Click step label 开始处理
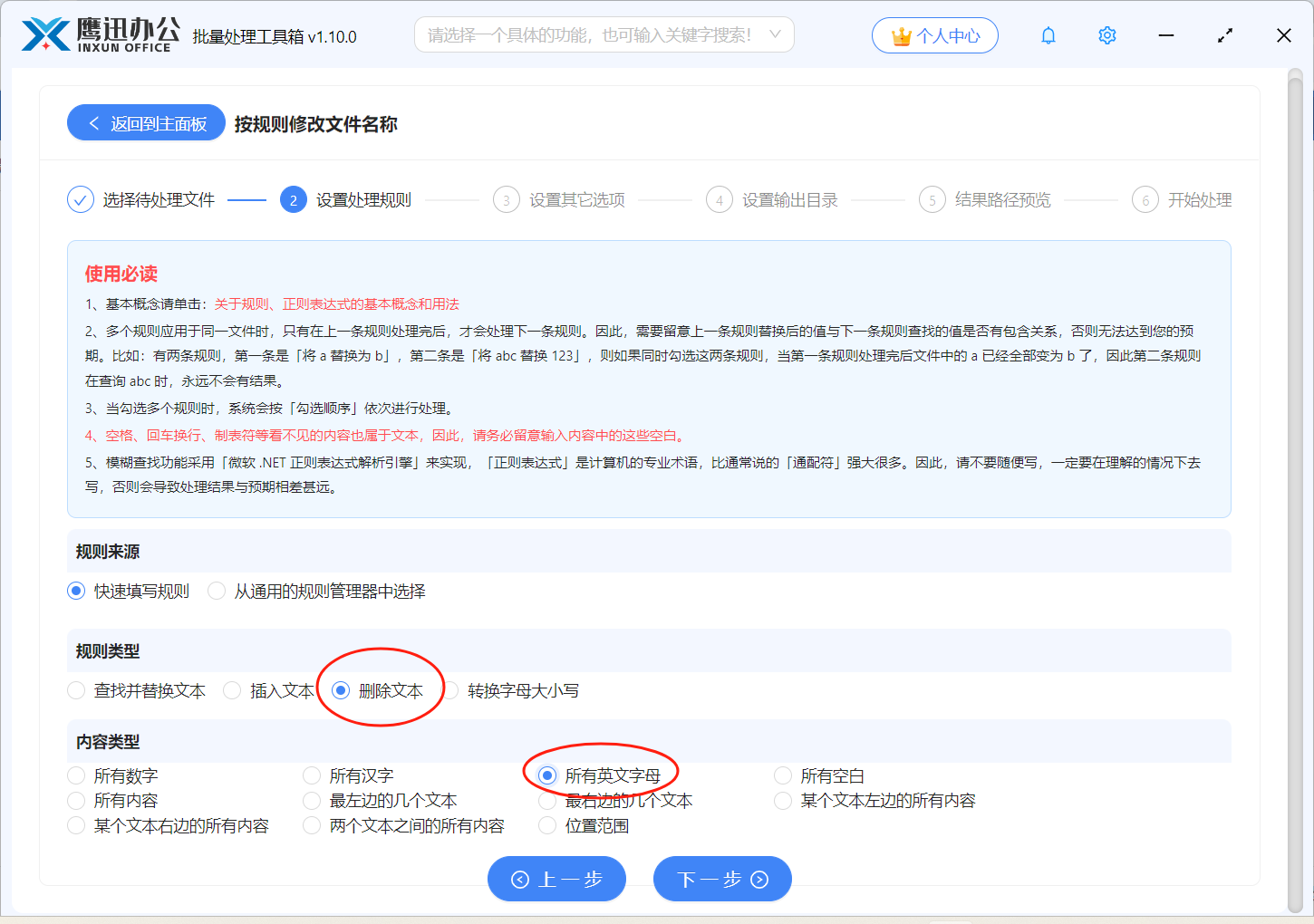Screen dimensions: 1314x924 [1200, 199]
